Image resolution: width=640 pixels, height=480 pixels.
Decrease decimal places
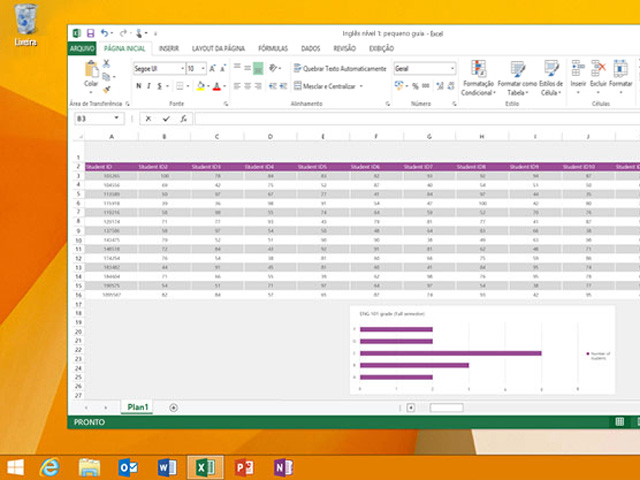pos(451,86)
